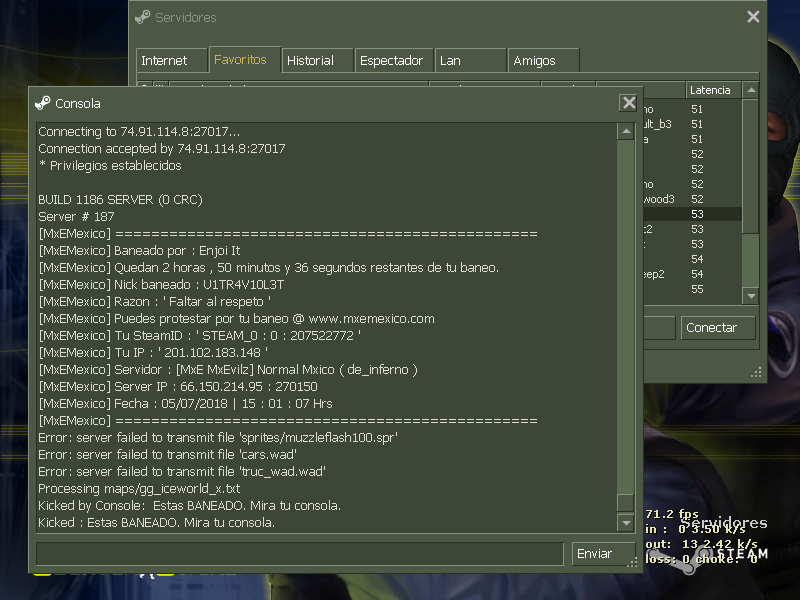Select the server row with latency 55

tap(692, 289)
